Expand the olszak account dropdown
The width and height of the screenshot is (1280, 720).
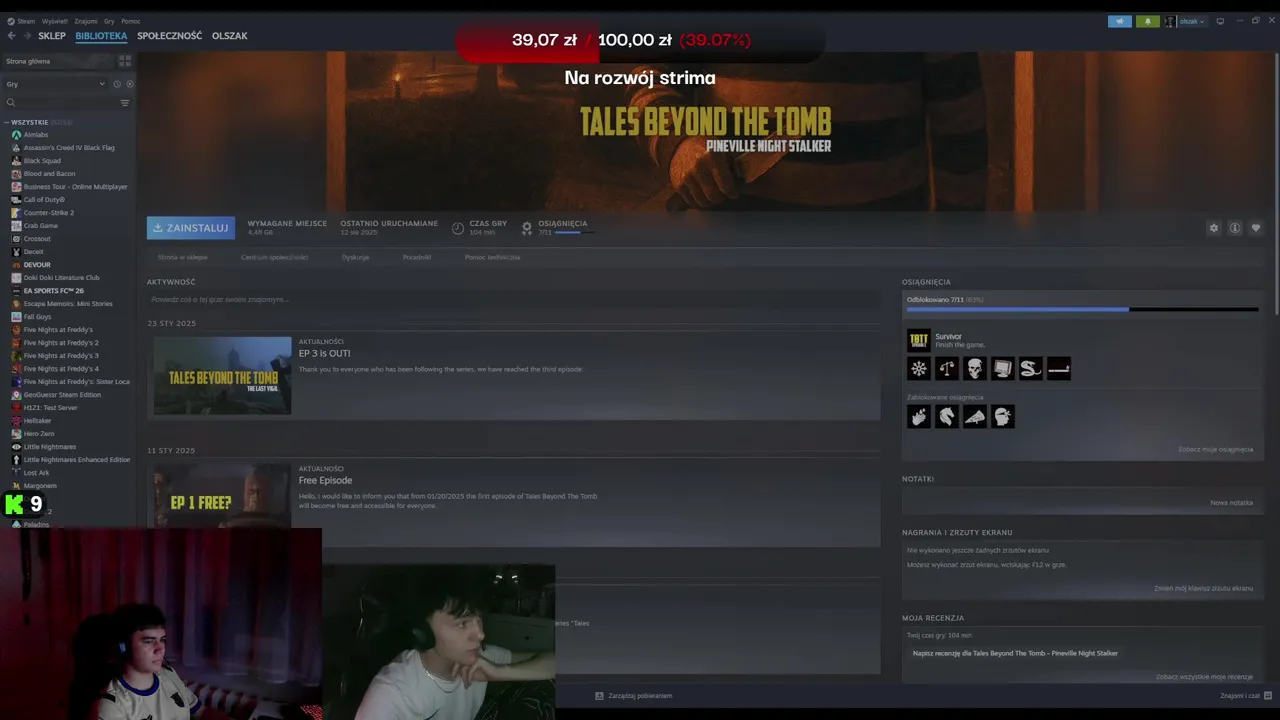(x=1186, y=21)
